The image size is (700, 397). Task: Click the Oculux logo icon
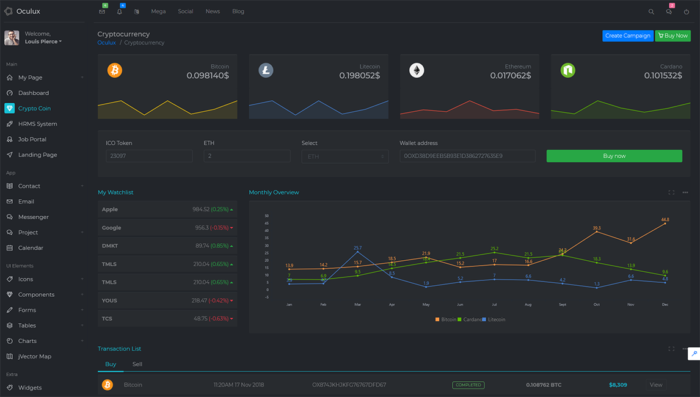pos(8,11)
